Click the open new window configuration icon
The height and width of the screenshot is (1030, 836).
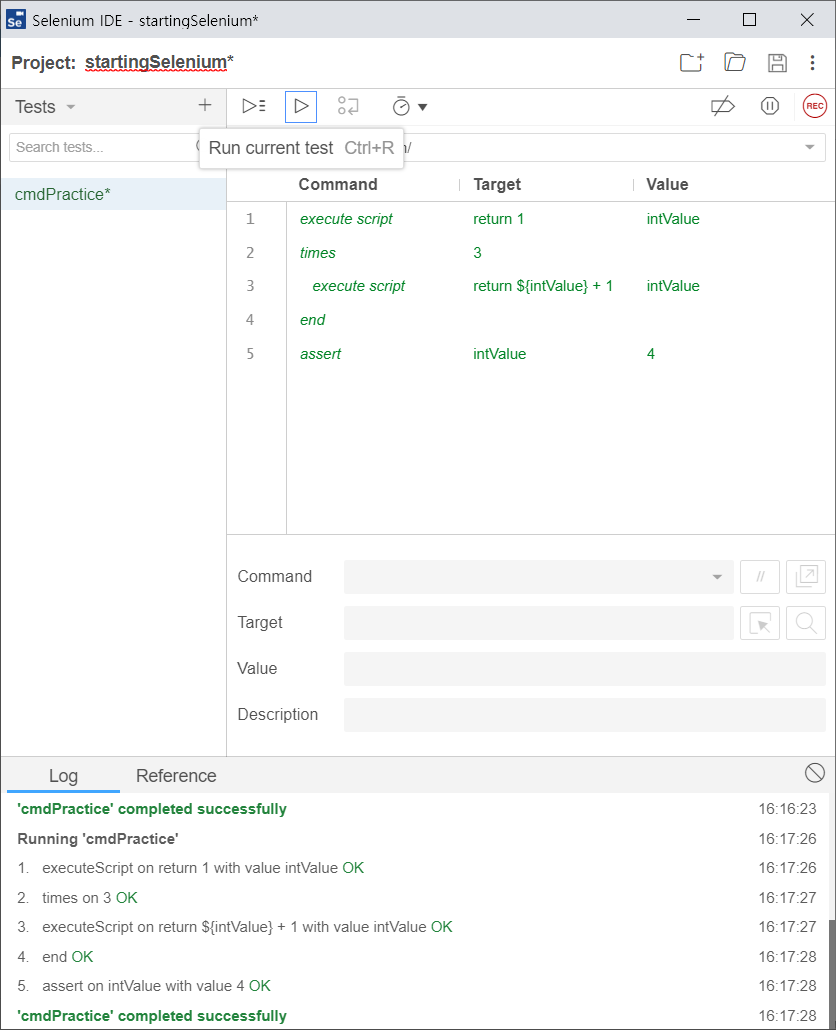(806, 577)
